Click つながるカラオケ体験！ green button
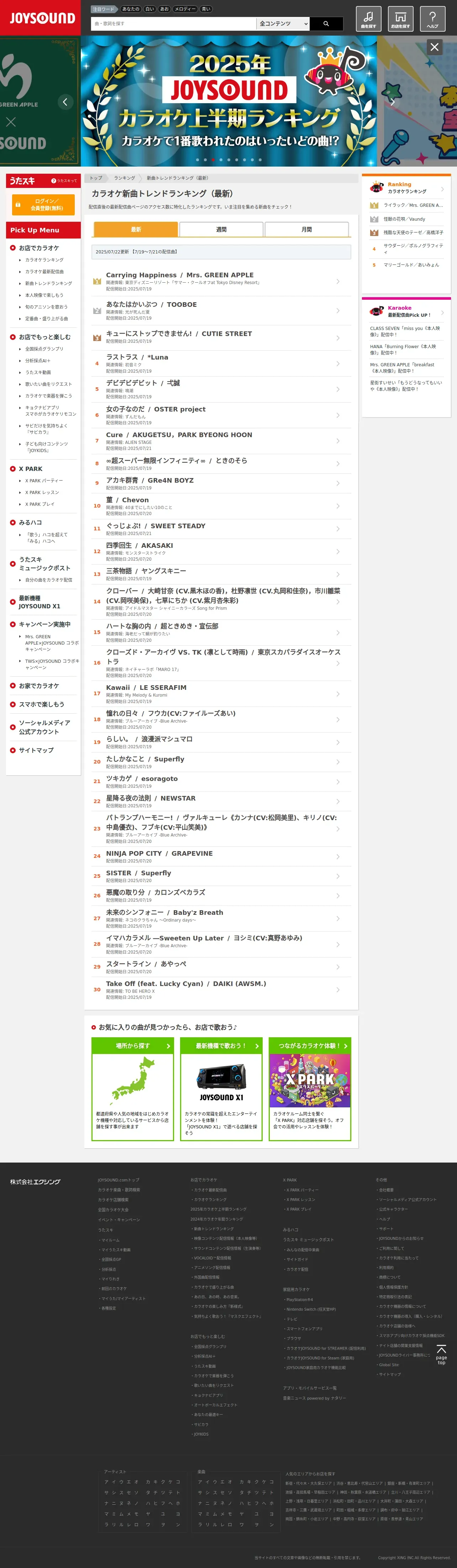Image resolution: width=457 pixels, height=1568 pixels. (310, 1046)
